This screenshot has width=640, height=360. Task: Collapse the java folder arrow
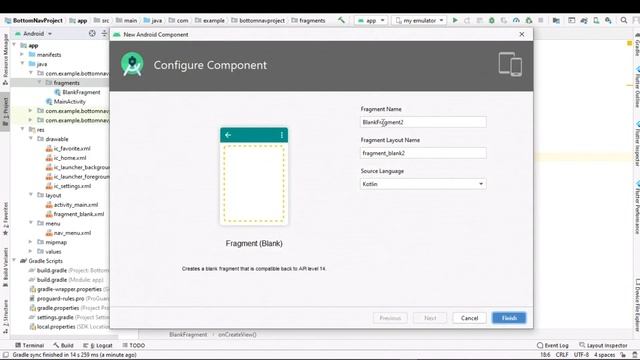tap(22, 64)
